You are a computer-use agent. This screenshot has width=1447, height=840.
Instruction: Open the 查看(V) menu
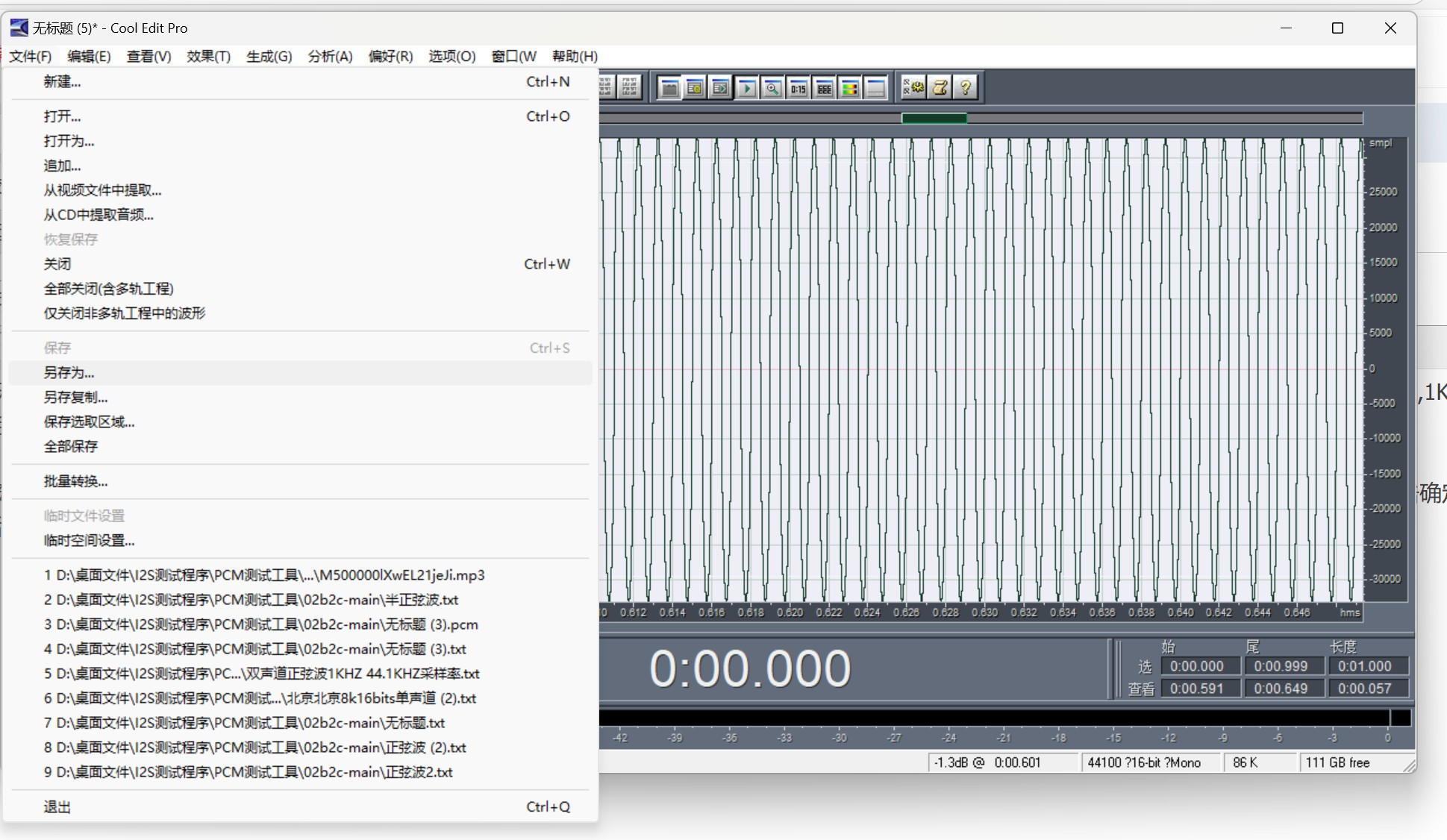click(149, 56)
